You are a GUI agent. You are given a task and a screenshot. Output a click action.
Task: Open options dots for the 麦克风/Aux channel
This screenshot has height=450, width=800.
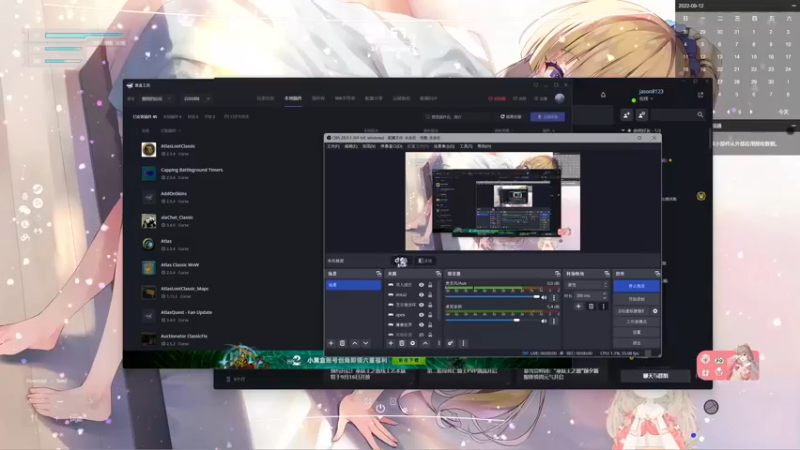[554, 297]
